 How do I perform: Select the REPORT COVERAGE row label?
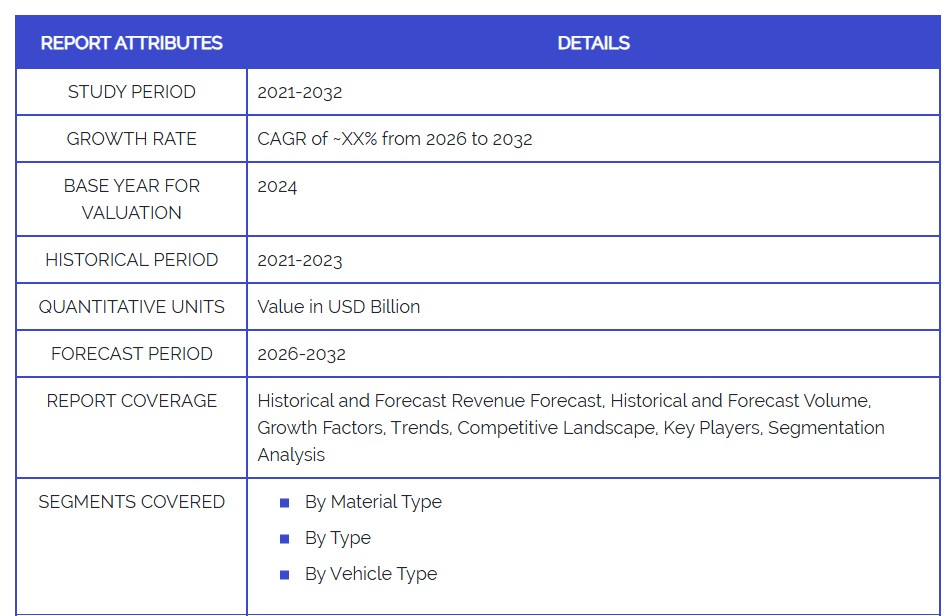[131, 401]
